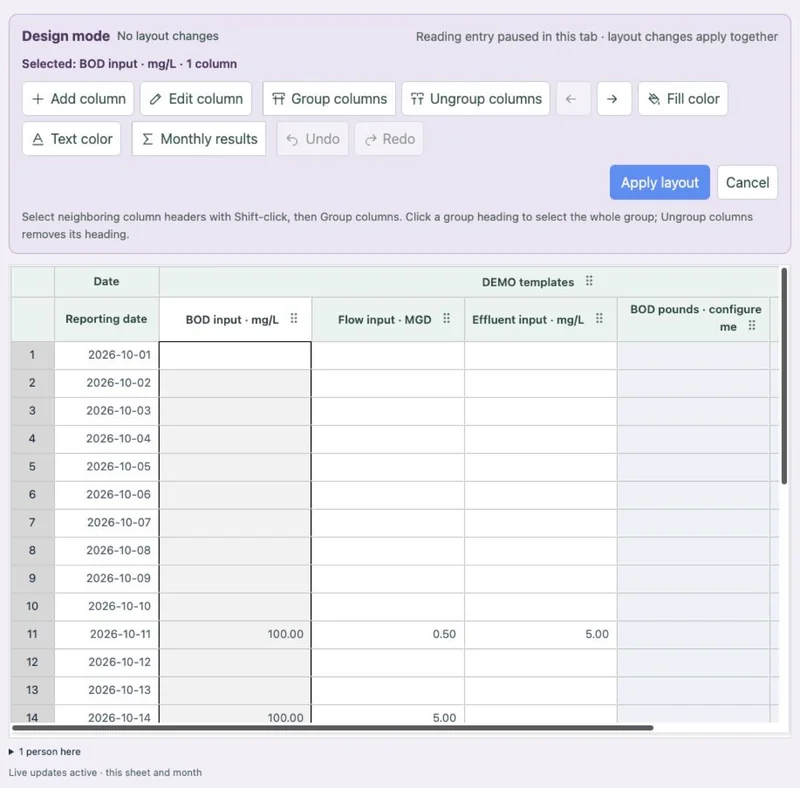Click 'Selected: BOD input · mg/L · 1 column' text
The height and width of the screenshot is (788, 800).
click(x=129, y=64)
